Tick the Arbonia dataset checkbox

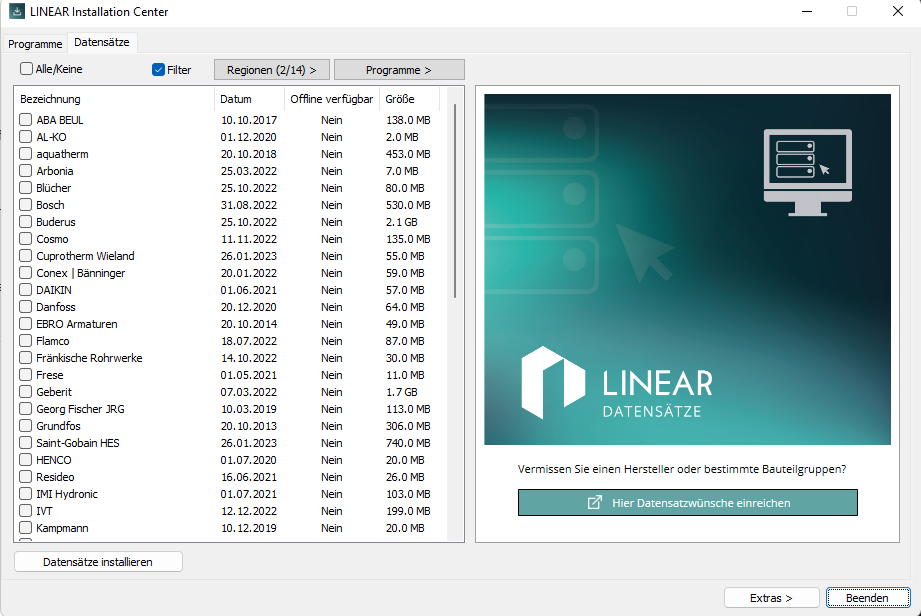tap(26, 171)
